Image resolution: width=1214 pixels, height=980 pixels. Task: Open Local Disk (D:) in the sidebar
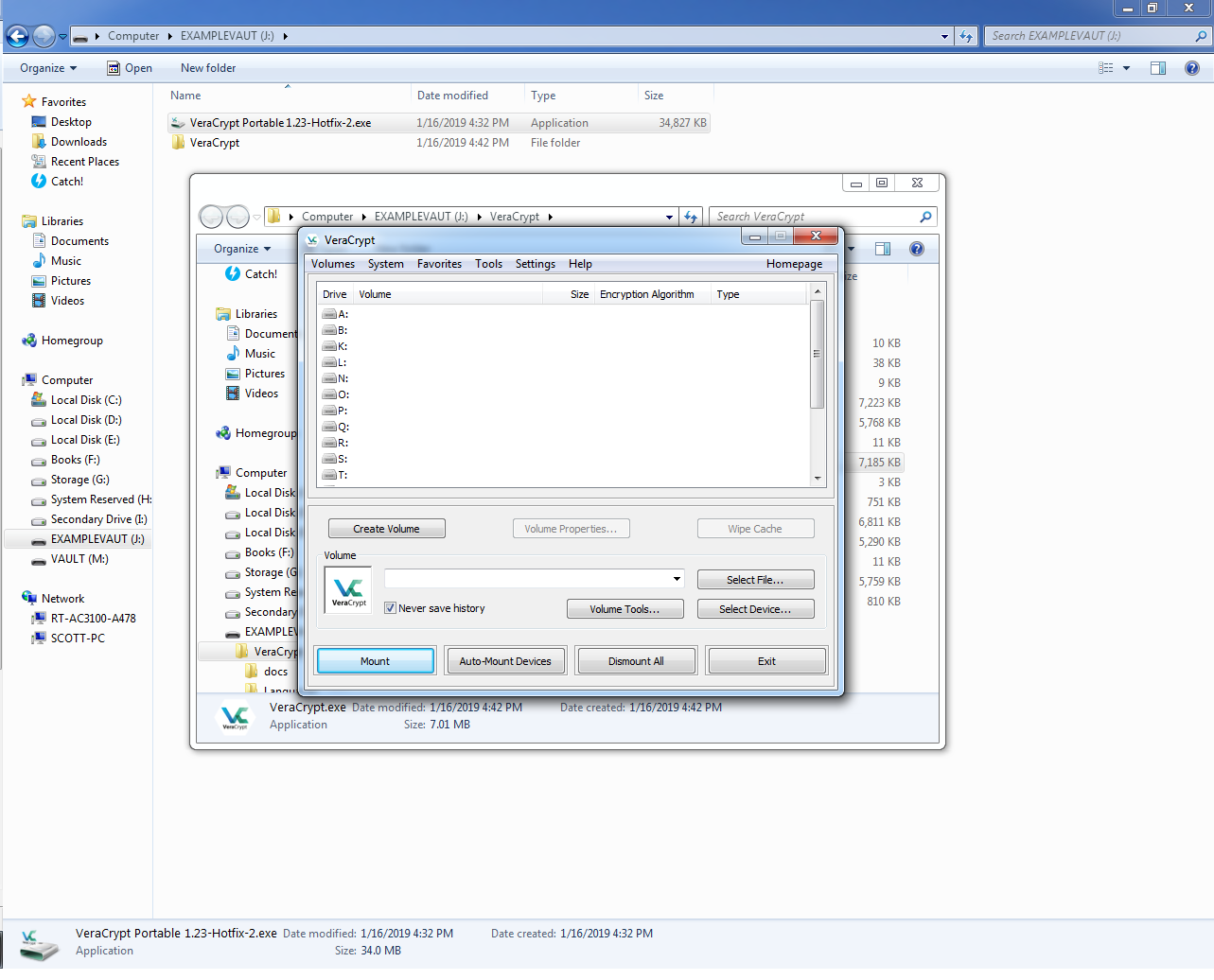pos(86,420)
